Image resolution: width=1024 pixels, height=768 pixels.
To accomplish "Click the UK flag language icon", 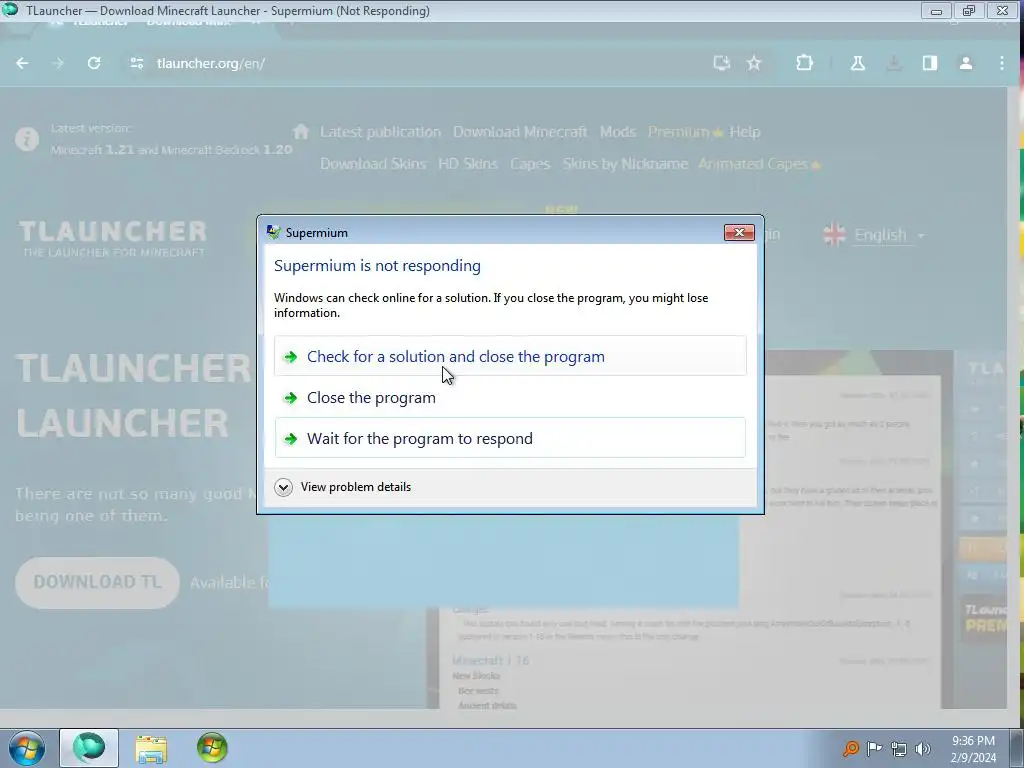I will 834,234.
